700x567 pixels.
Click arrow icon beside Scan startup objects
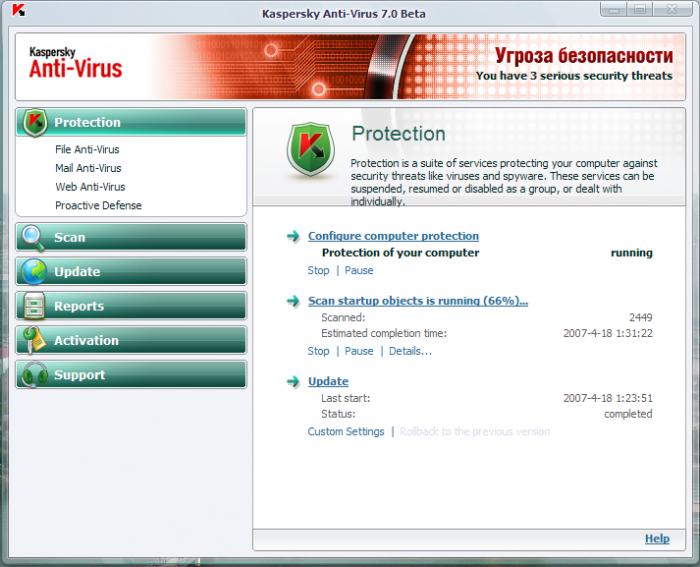[x=293, y=300]
